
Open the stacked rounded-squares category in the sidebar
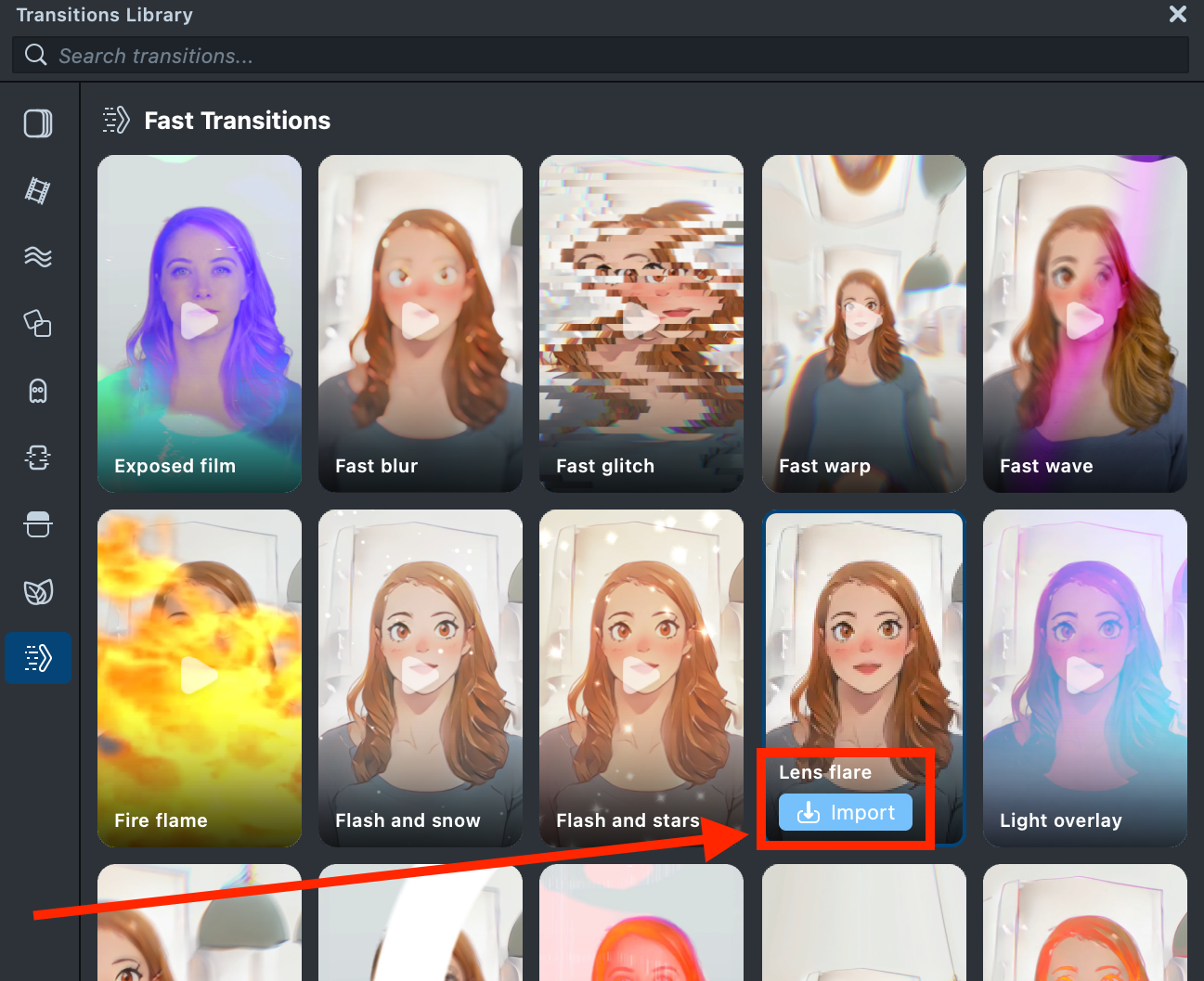click(x=38, y=123)
